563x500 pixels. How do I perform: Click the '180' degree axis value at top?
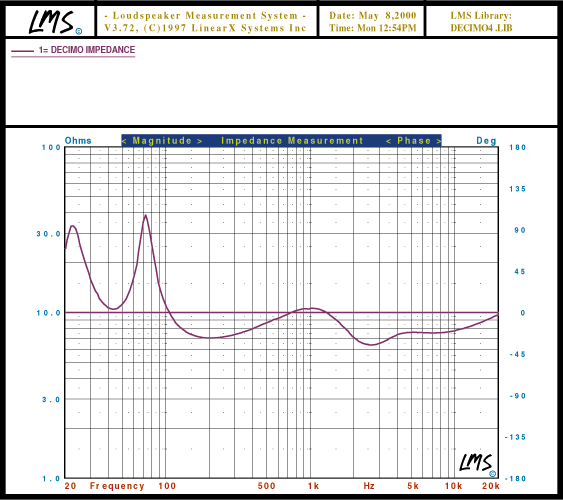(517, 148)
